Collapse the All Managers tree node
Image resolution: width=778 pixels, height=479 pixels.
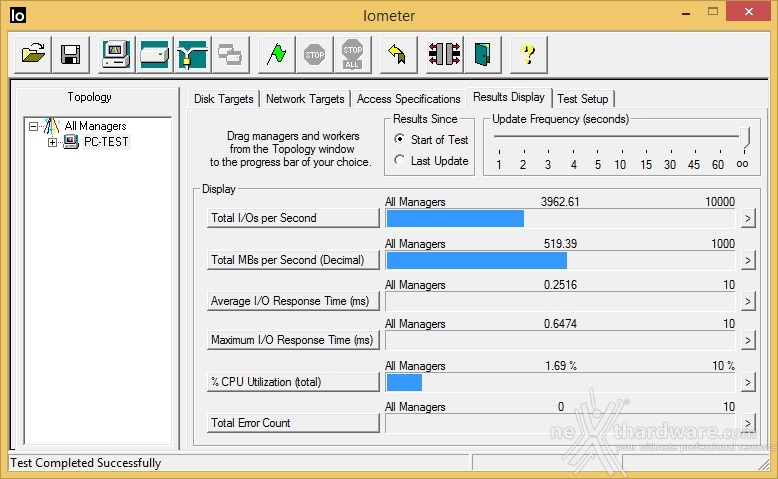(x=33, y=126)
